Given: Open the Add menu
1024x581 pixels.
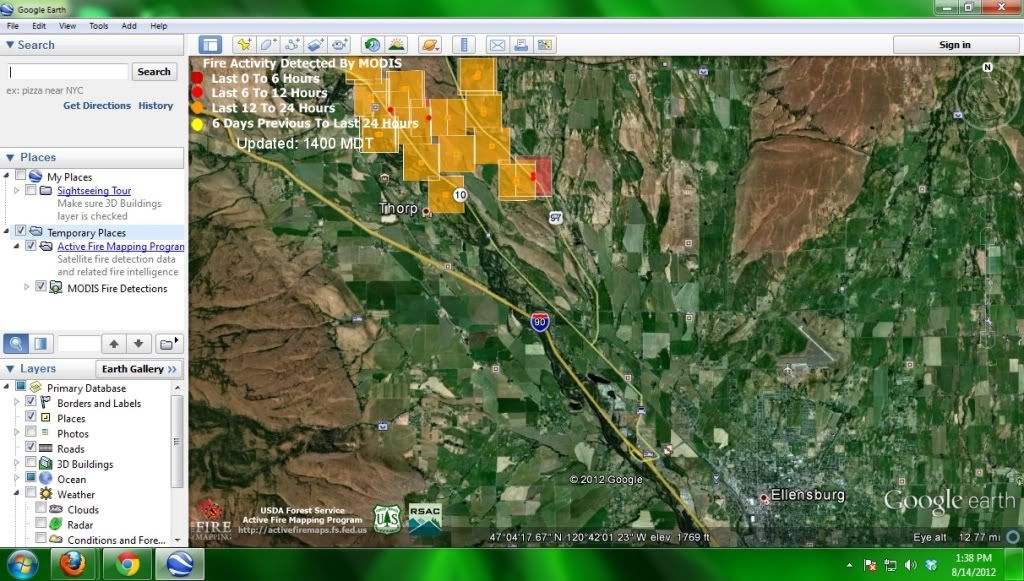Looking at the screenshot, I should click(129, 26).
